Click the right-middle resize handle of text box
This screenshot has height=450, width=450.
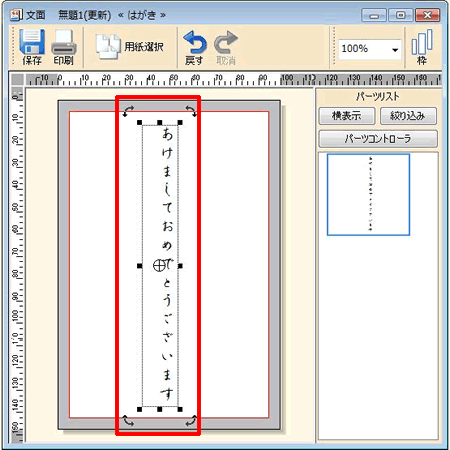(180, 266)
